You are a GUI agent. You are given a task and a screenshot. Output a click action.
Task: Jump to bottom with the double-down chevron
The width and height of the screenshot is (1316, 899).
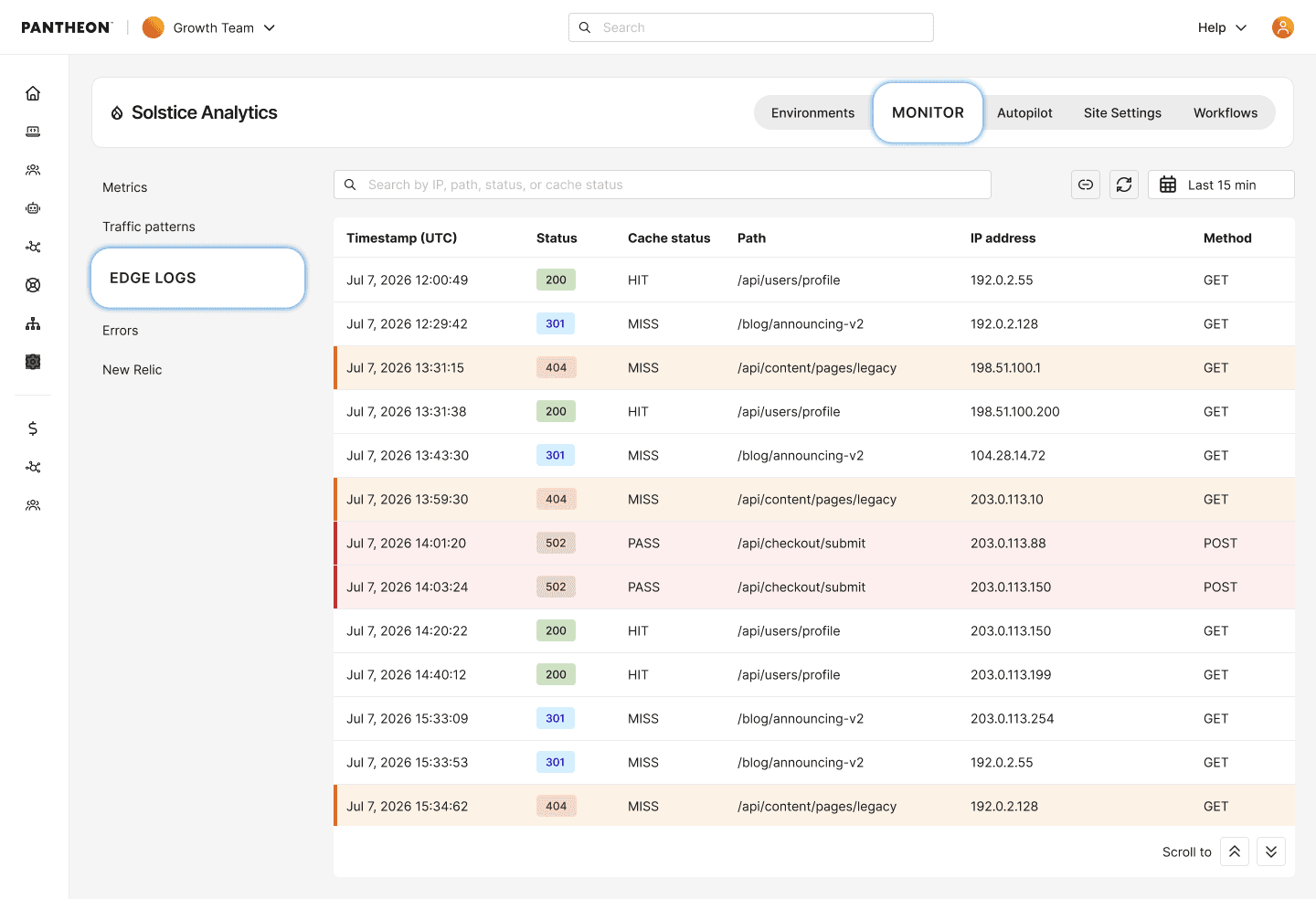point(1271,851)
